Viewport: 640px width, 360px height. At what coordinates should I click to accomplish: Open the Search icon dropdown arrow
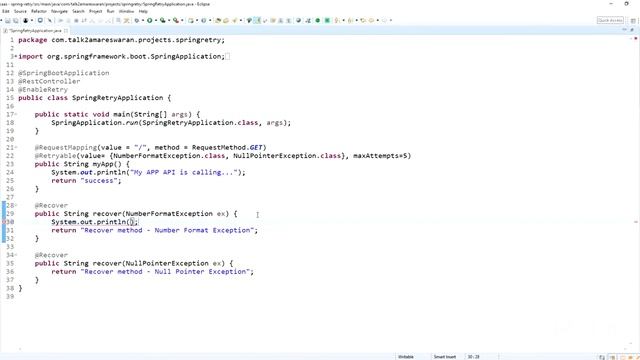tap(241, 20)
